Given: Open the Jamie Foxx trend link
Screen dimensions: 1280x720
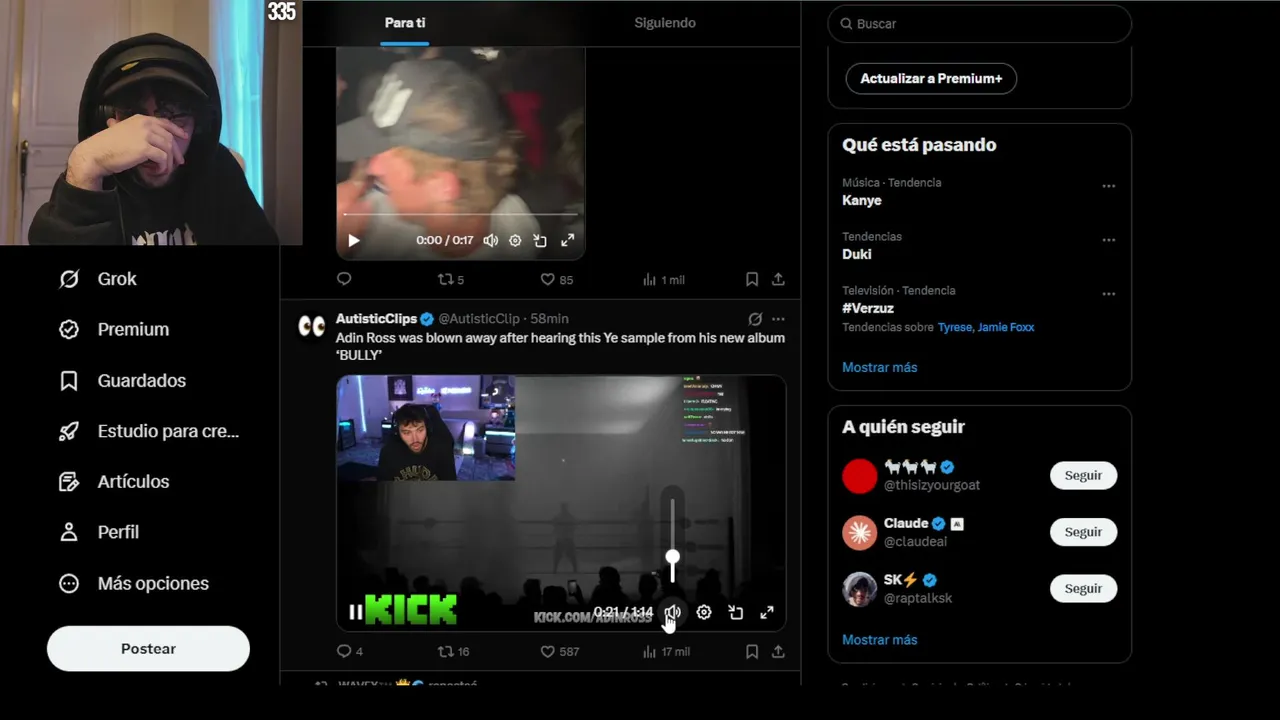Looking at the screenshot, I should coord(1006,327).
